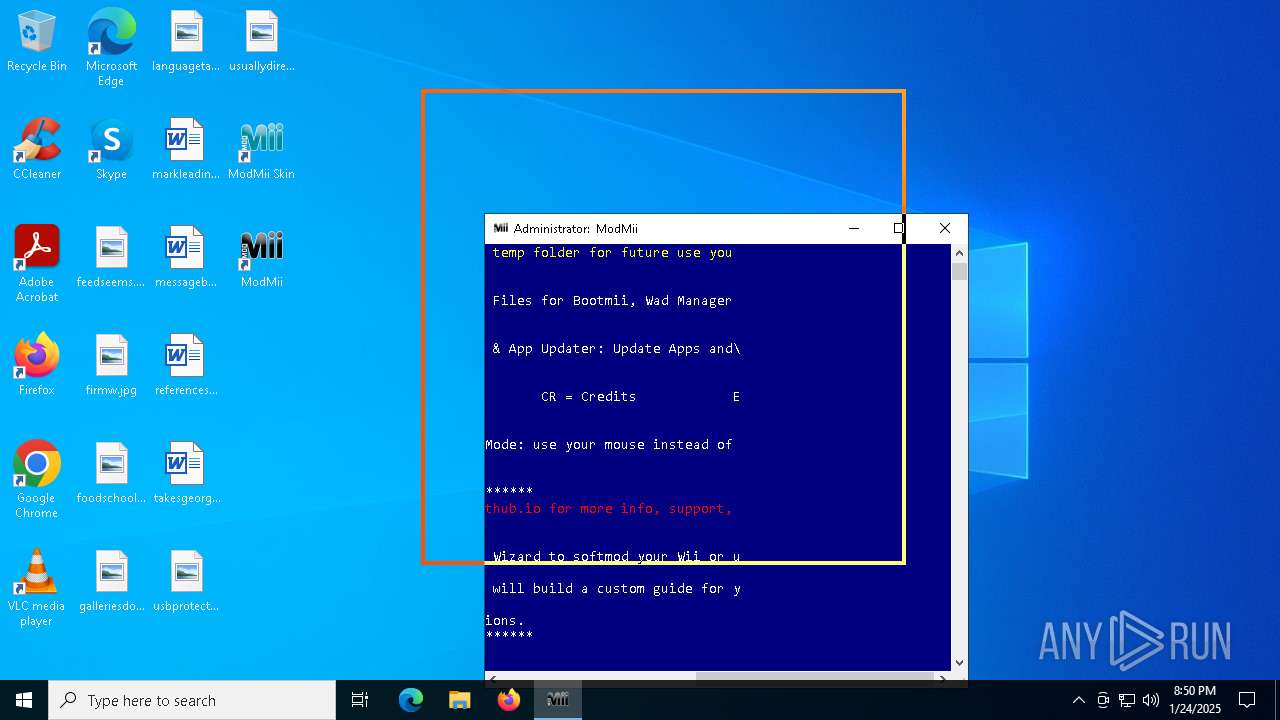Select the references... Word document
The width and height of the screenshot is (1280, 720).
[186, 366]
